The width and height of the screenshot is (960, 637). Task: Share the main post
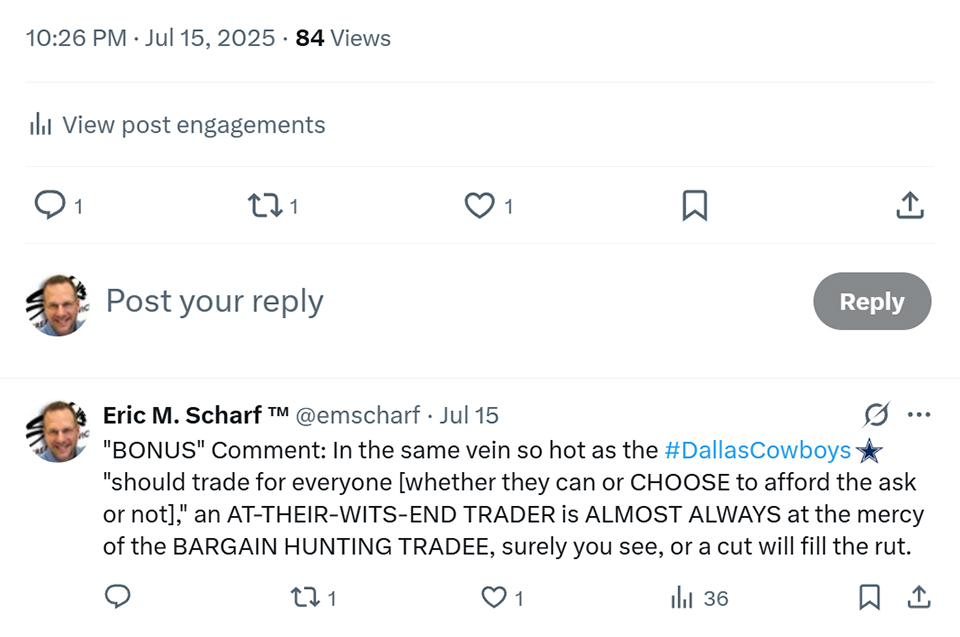(908, 206)
